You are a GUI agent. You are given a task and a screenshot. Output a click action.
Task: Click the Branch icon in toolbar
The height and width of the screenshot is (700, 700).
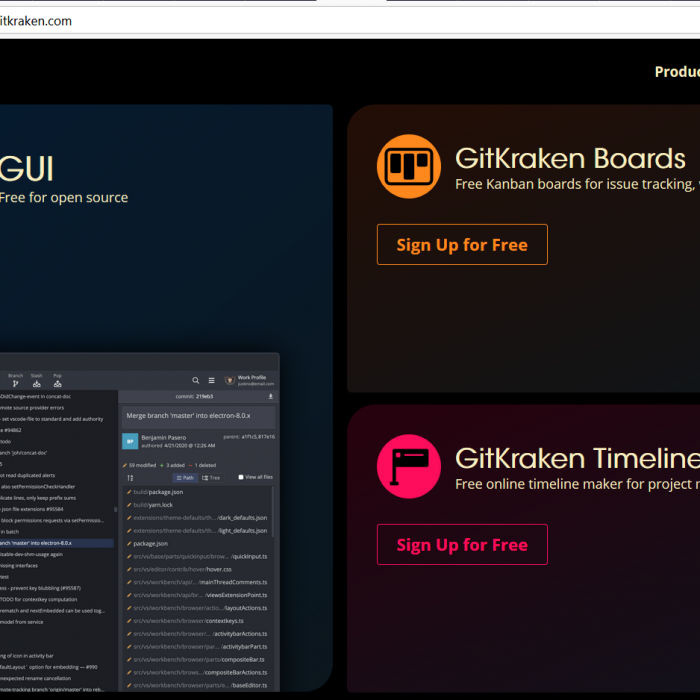point(15,382)
